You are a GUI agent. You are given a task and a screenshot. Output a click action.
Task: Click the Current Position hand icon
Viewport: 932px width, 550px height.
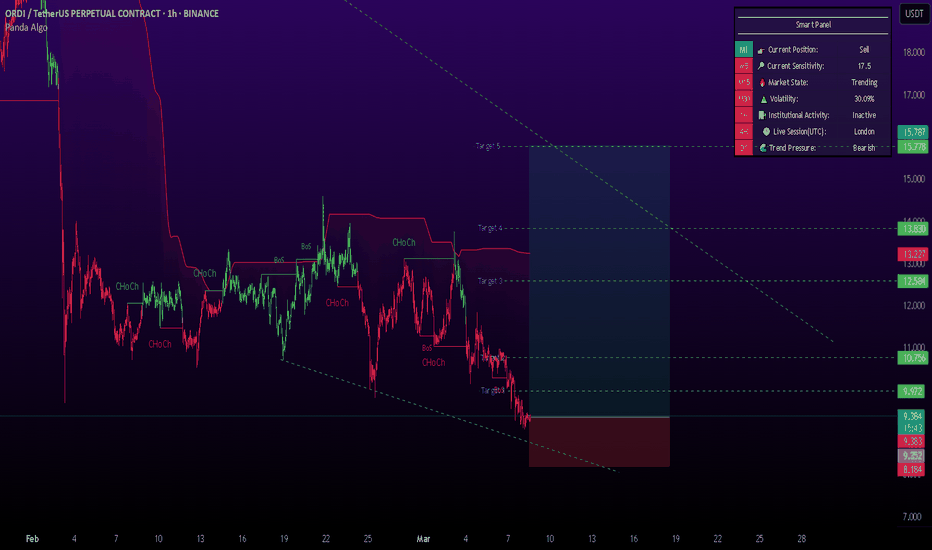click(x=761, y=51)
